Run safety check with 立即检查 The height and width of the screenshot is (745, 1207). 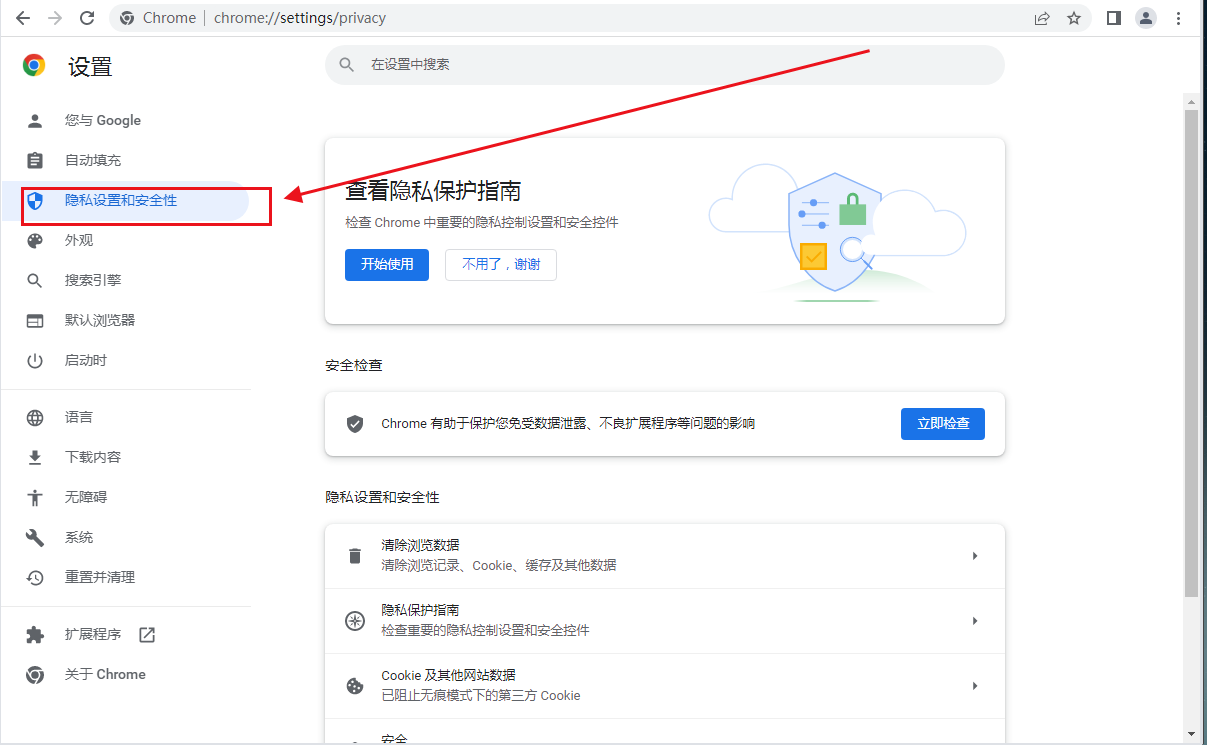point(943,424)
